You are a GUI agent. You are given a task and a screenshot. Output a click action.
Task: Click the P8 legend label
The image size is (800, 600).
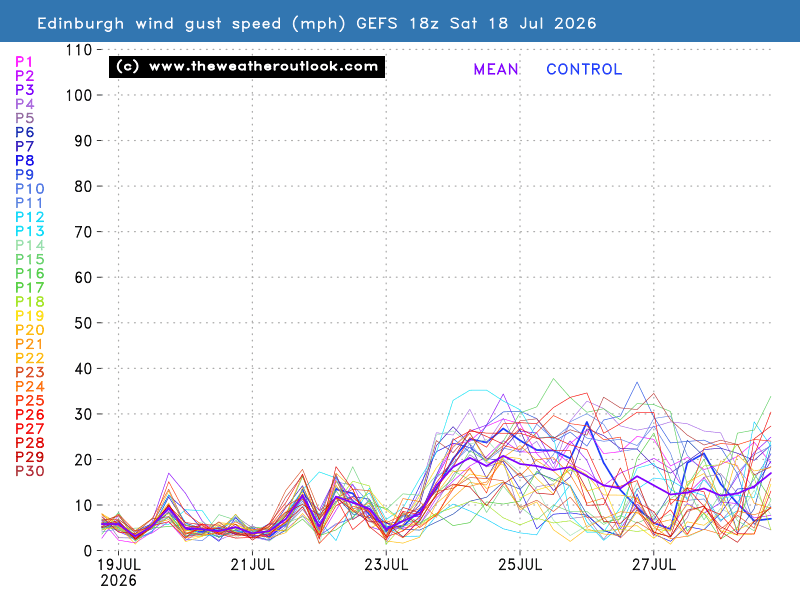24,160
